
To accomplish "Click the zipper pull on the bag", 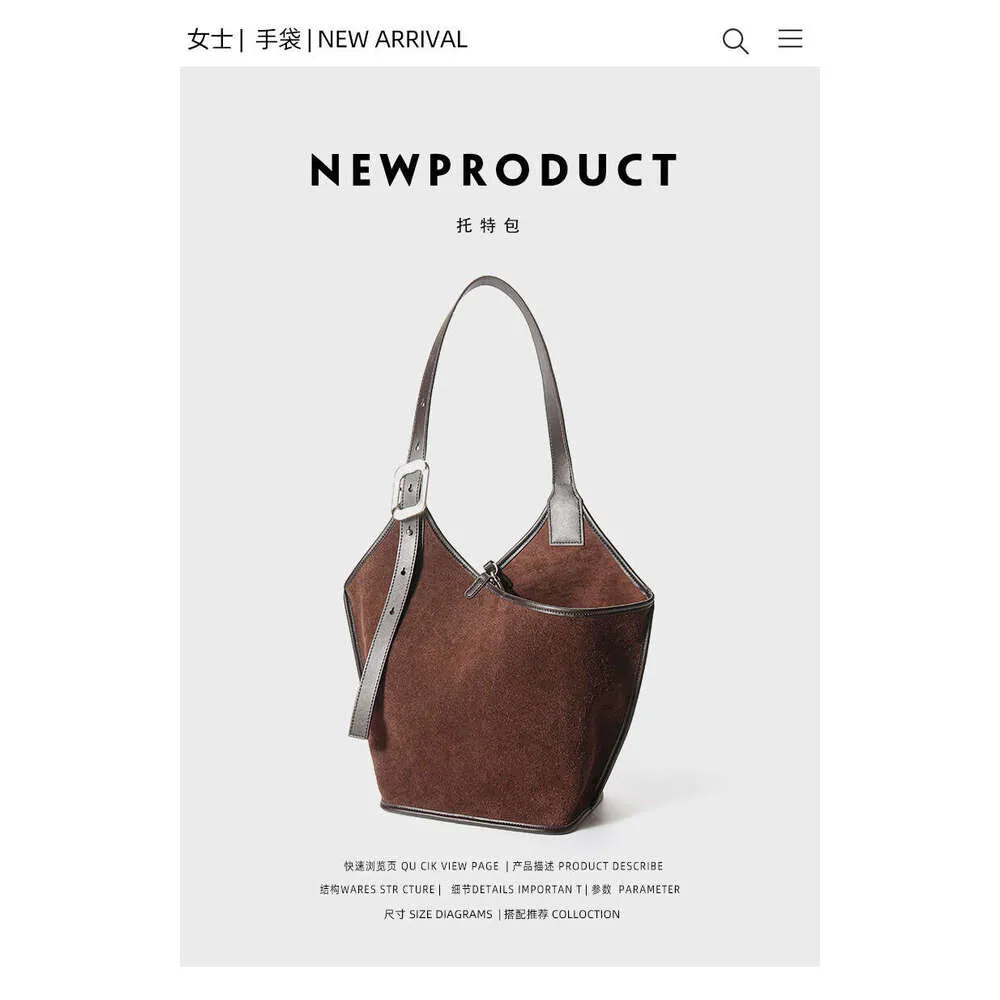I will 483,579.
